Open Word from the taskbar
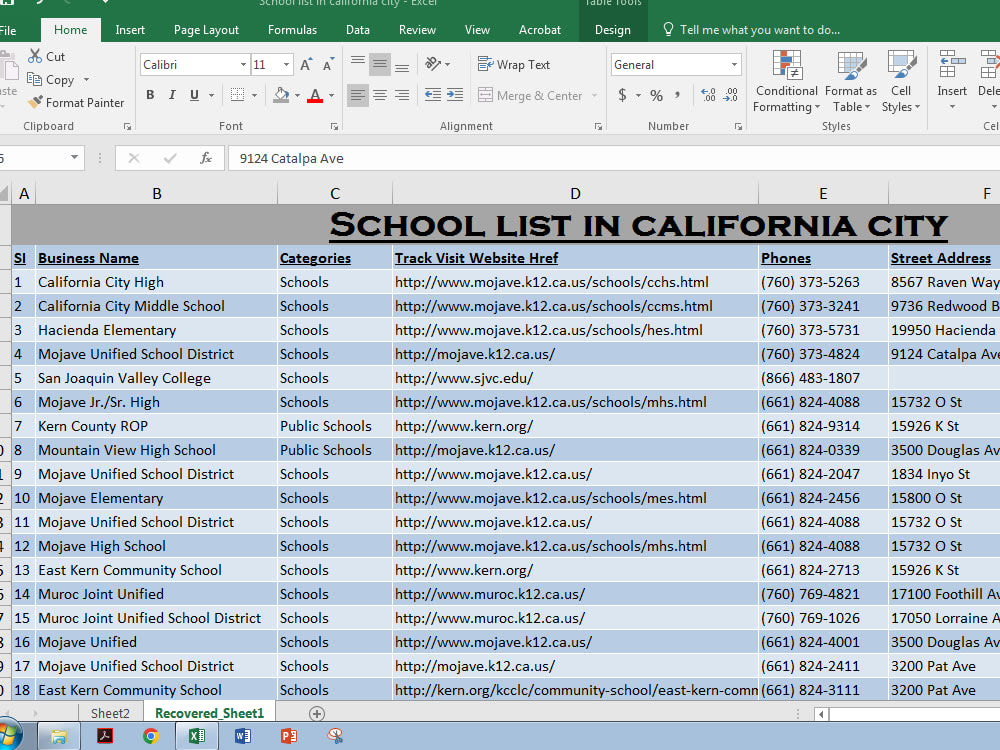 pos(243,736)
